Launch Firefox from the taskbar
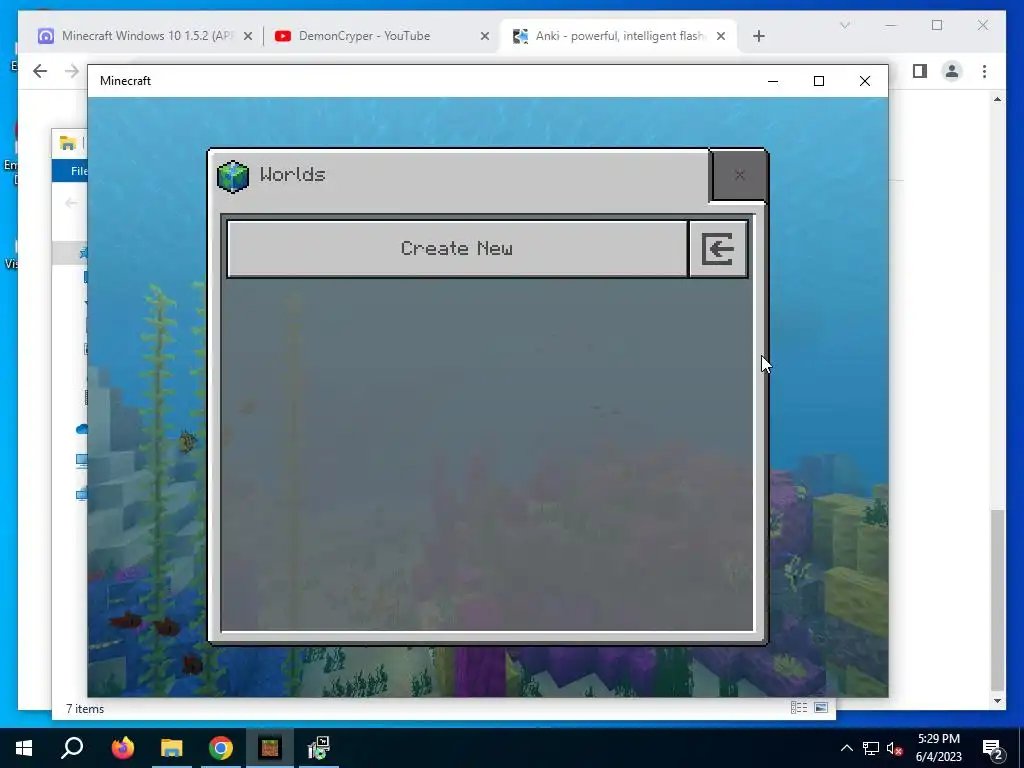The height and width of the screenshot is (768, 1024). coord(122,748)
